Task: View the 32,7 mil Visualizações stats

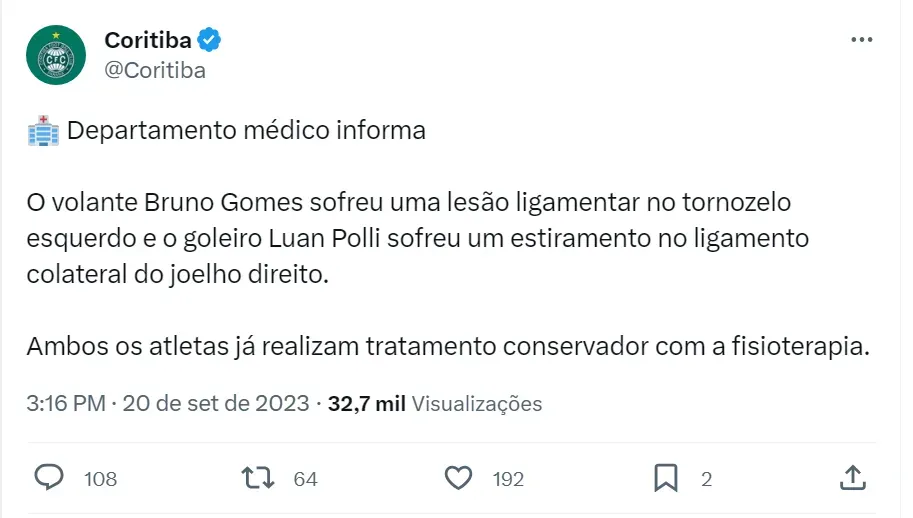Action: [x=435, y=404]
